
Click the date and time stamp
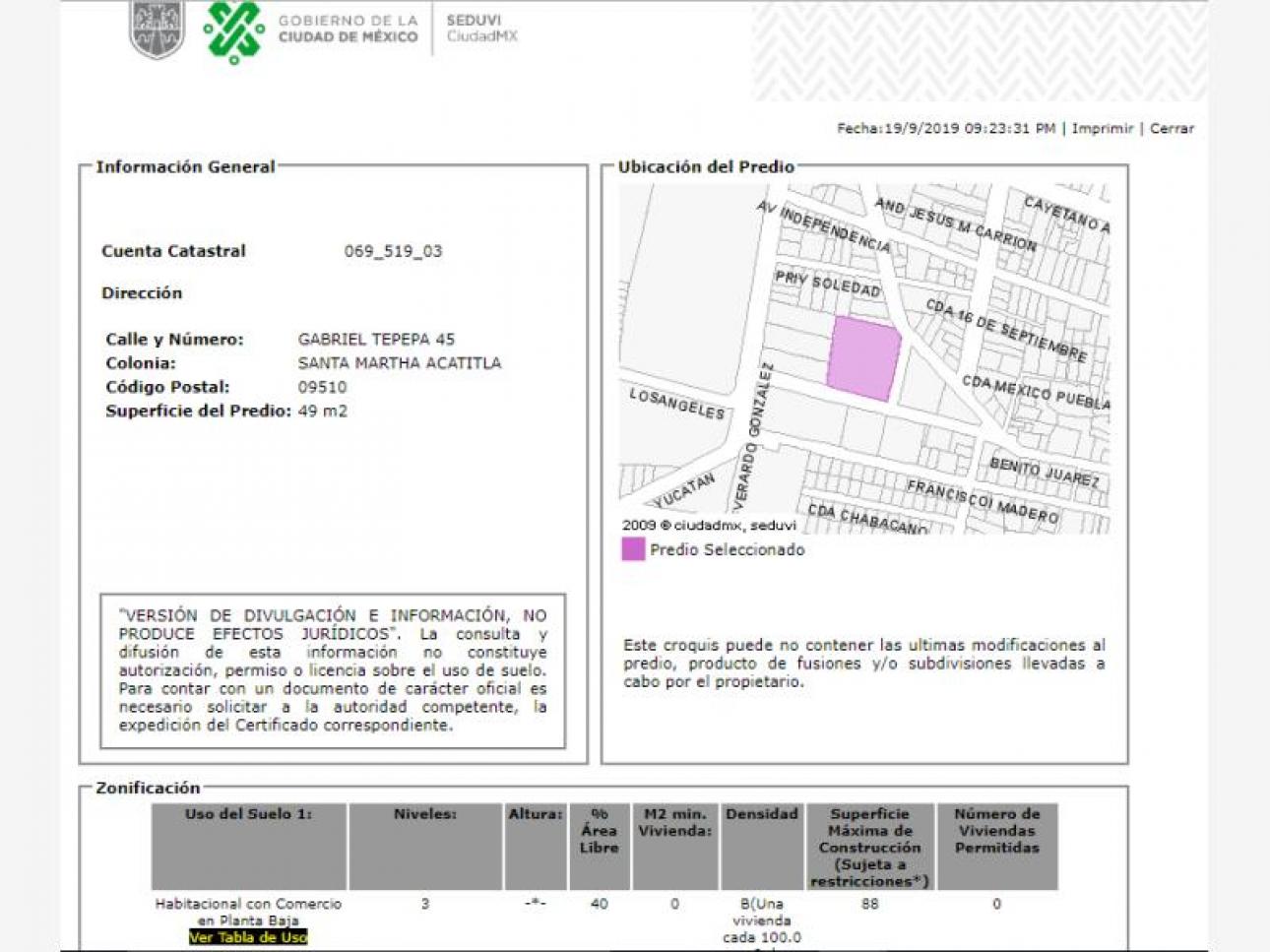click(946, 128)
